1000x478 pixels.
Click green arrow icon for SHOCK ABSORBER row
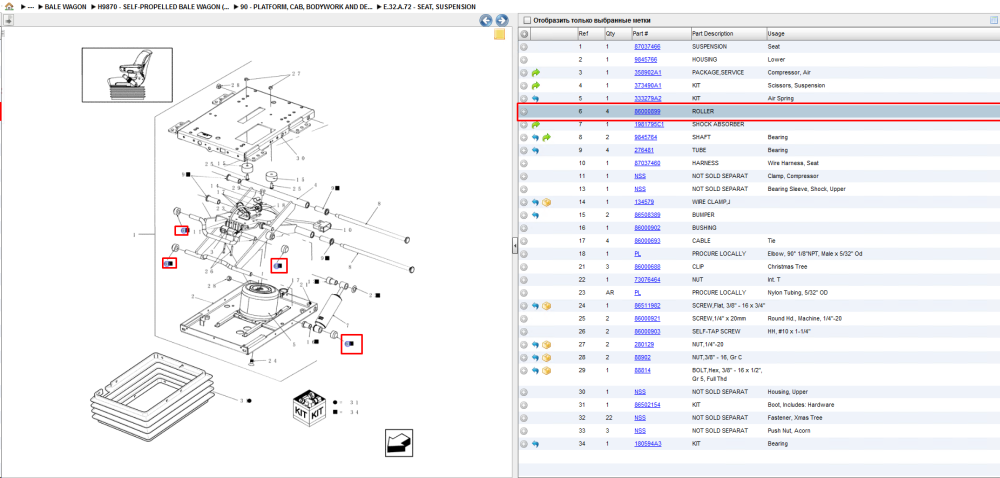coord(536,124)
